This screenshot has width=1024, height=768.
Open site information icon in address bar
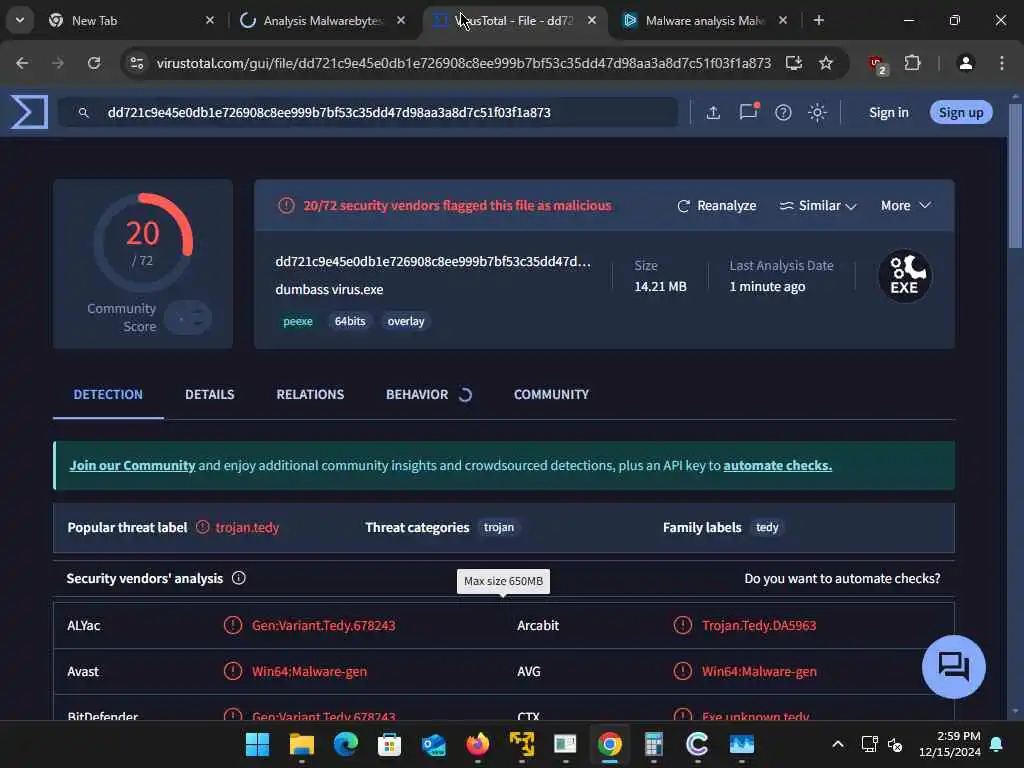click(x=136, y=63)
